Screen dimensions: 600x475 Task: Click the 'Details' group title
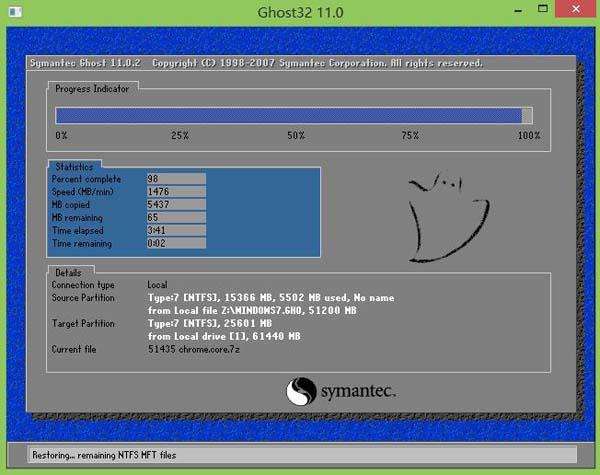click(x=68, y=273)
